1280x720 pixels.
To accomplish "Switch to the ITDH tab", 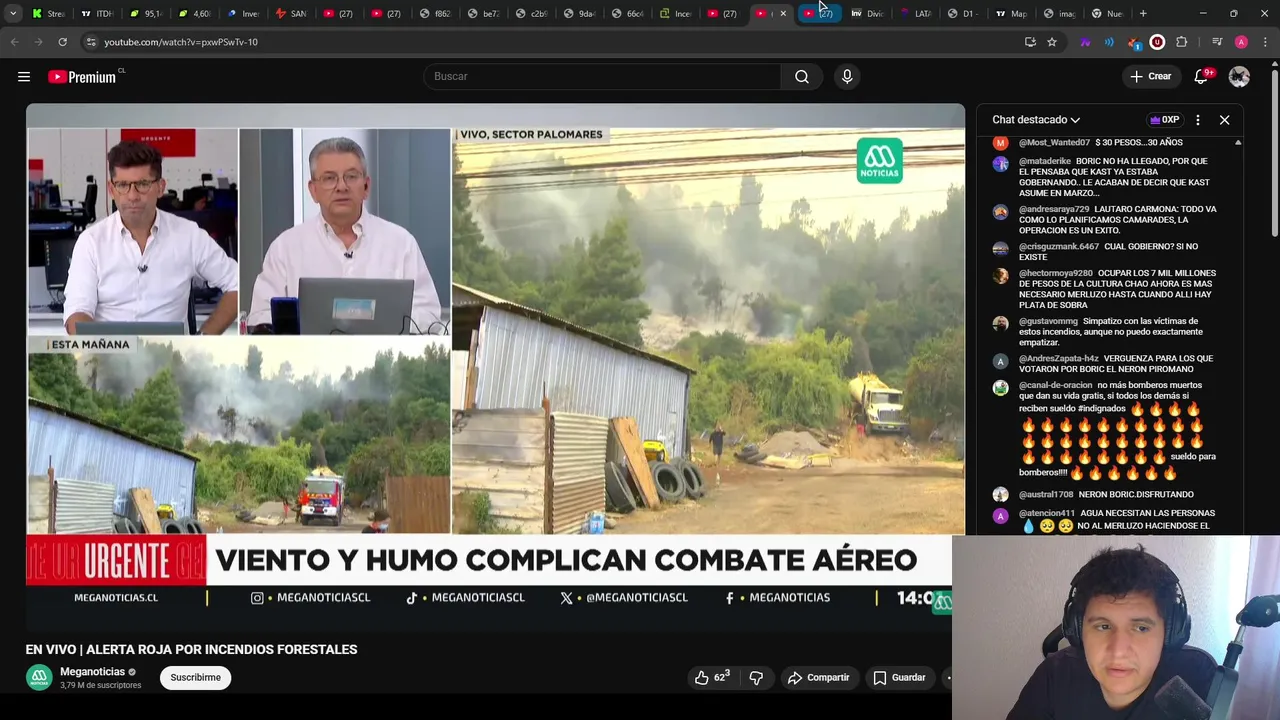I will tap(97, 14).
